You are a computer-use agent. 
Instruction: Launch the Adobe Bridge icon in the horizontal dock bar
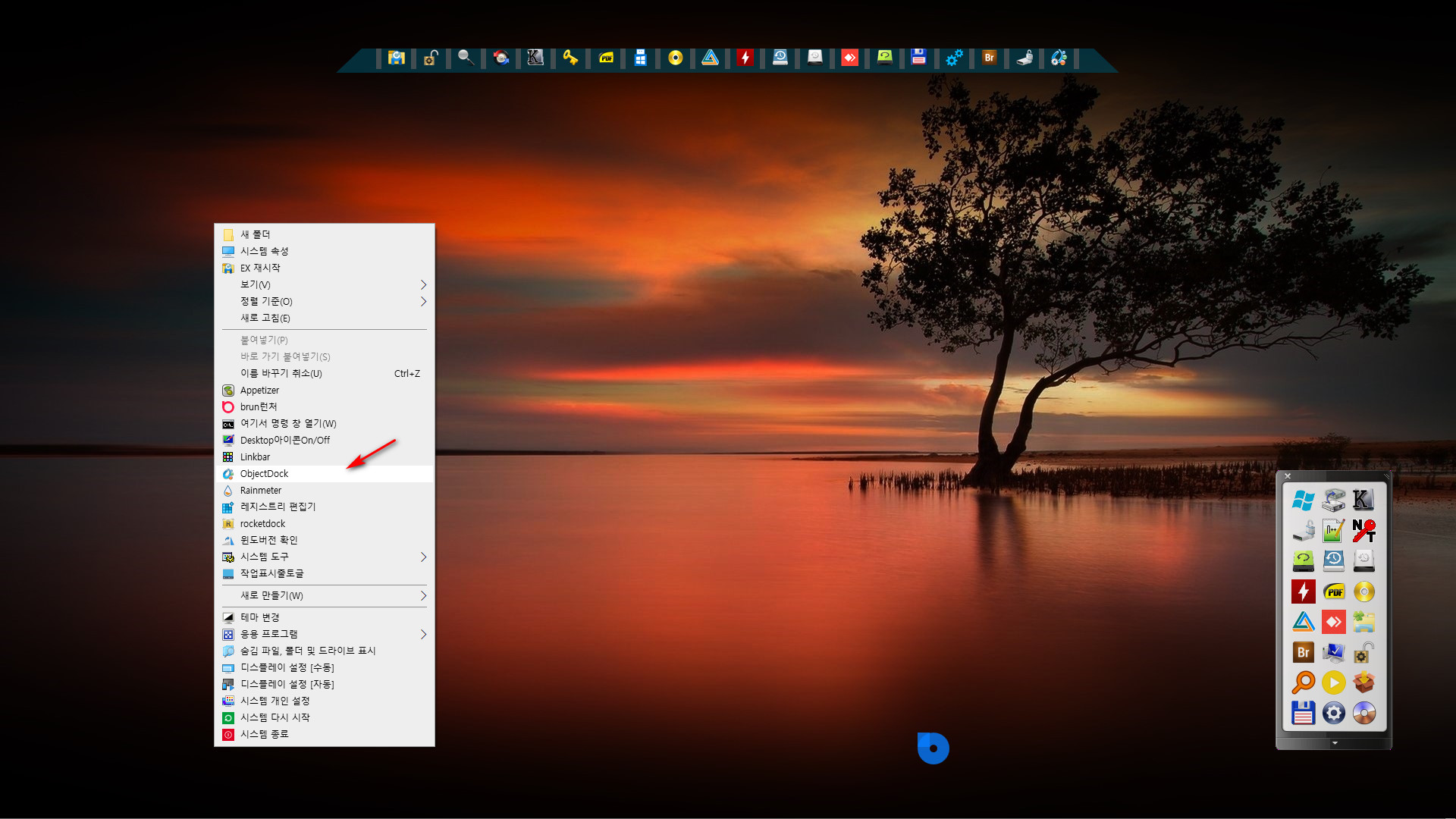pyautogui.click(x=989, y=58)
